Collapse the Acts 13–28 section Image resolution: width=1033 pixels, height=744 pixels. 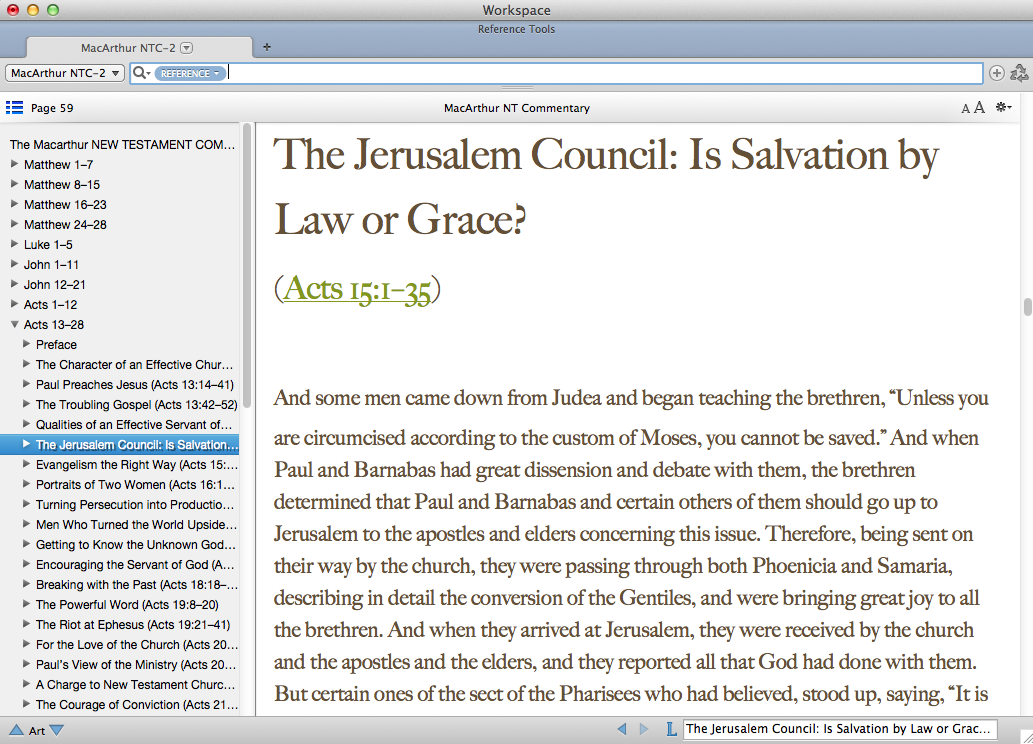click(x=14, y=324)
